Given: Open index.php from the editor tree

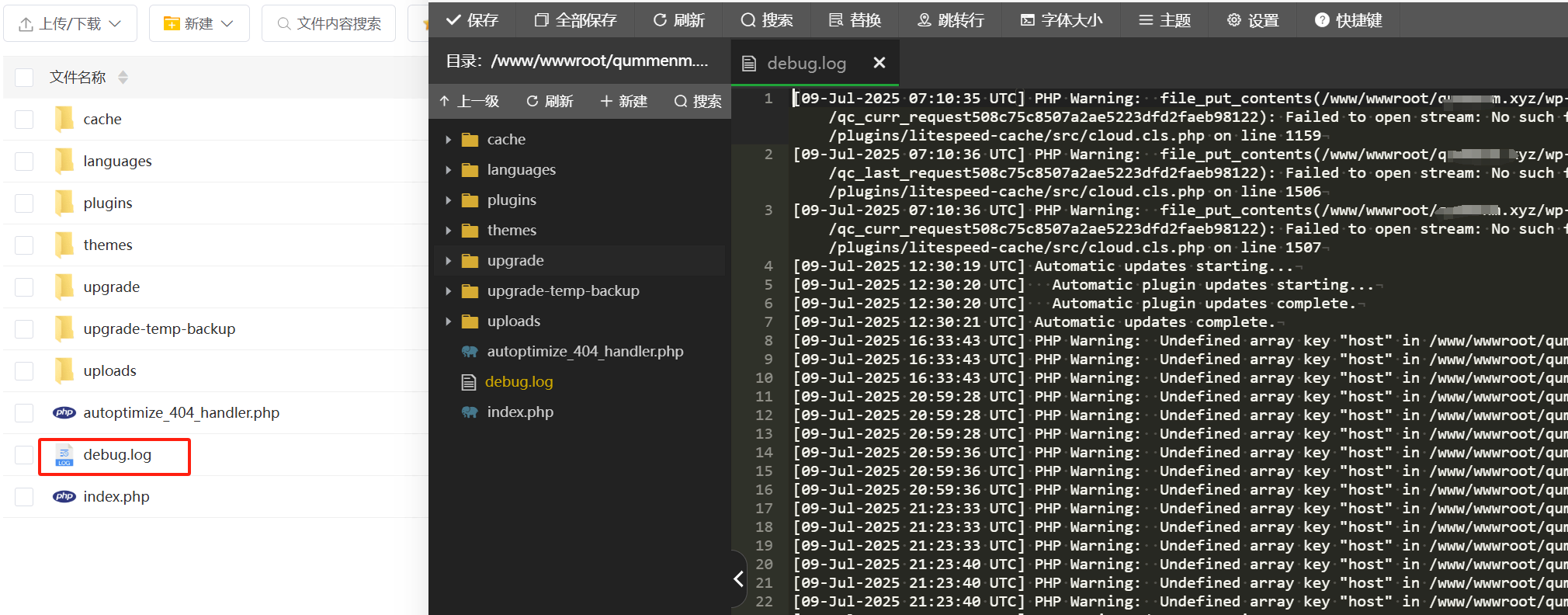Looking at the screenshot, I should 519,412.
